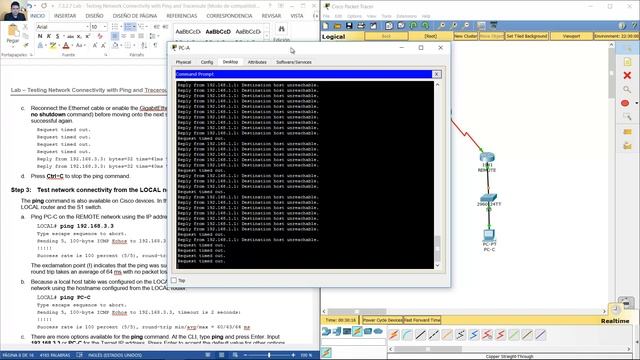
Task: Open the REFERENCIAS tab in Word
Action: click(x=182, y=16)
